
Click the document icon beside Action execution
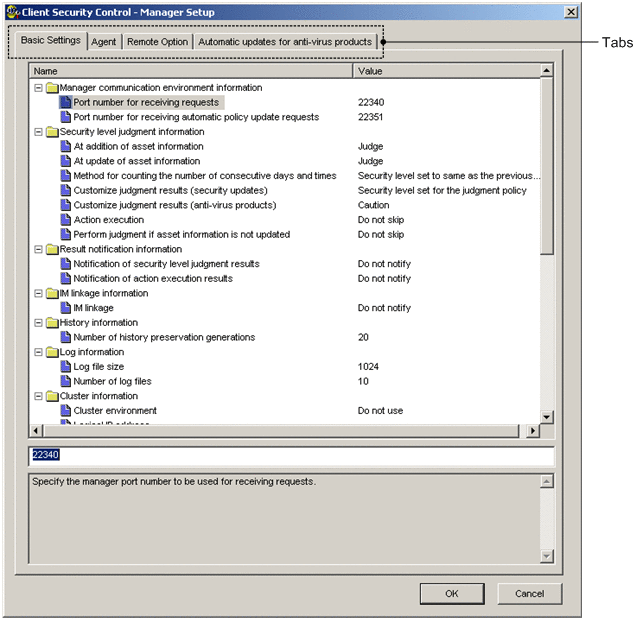pos(65,220)
